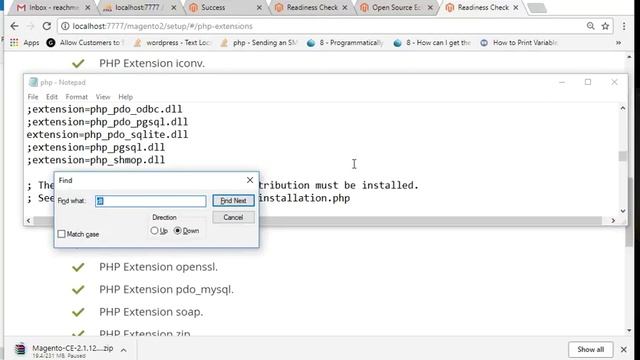Open 'Allow Customers to' bookmark
The height and width of the screenshot is (360, 640).
pos(85,42)
